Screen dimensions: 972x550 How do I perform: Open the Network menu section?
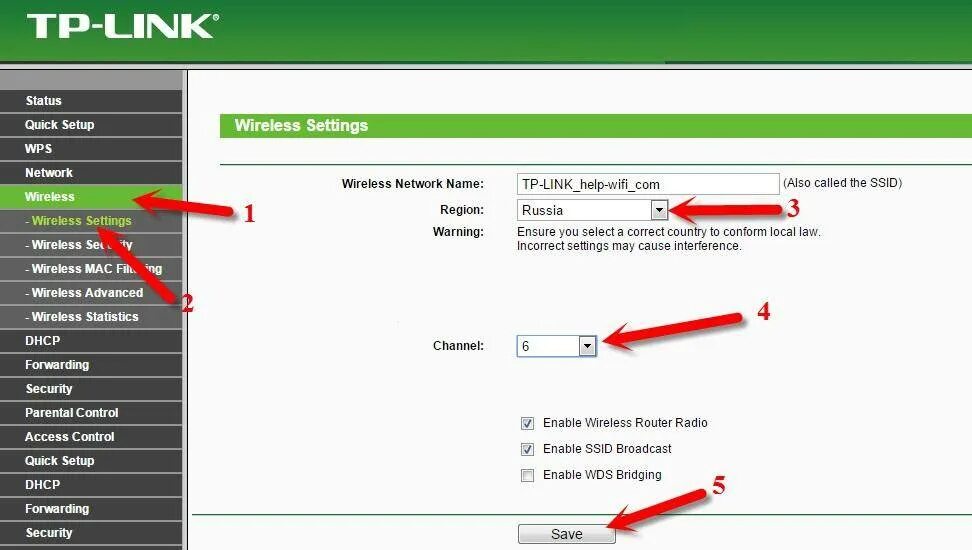pyautogui.click(x=91, y=172)
